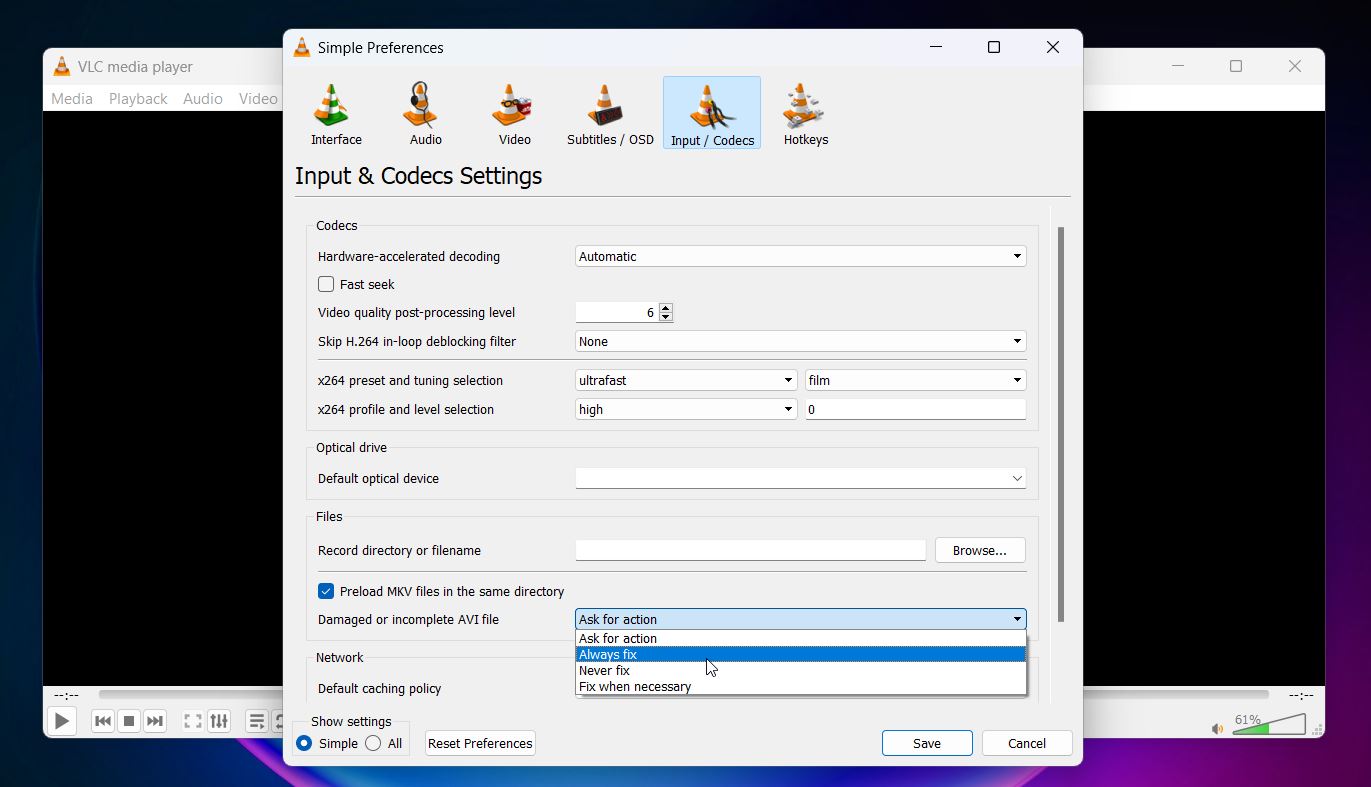
Task: Open the Audio preferences category
Action: click(x=425, y=113)
